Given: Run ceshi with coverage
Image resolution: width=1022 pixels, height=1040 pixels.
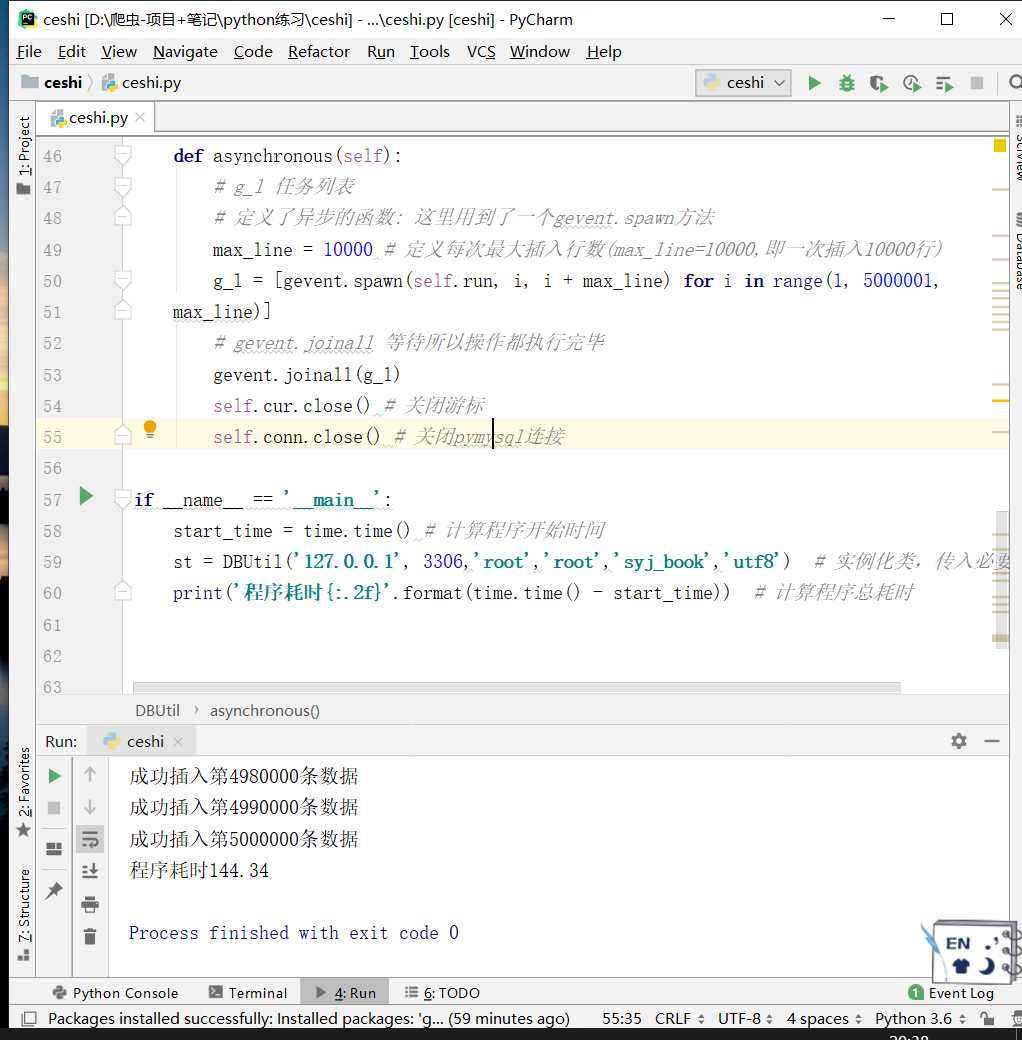Looking at the screenshot, I should pyautogui.click(x=879, y=83).
